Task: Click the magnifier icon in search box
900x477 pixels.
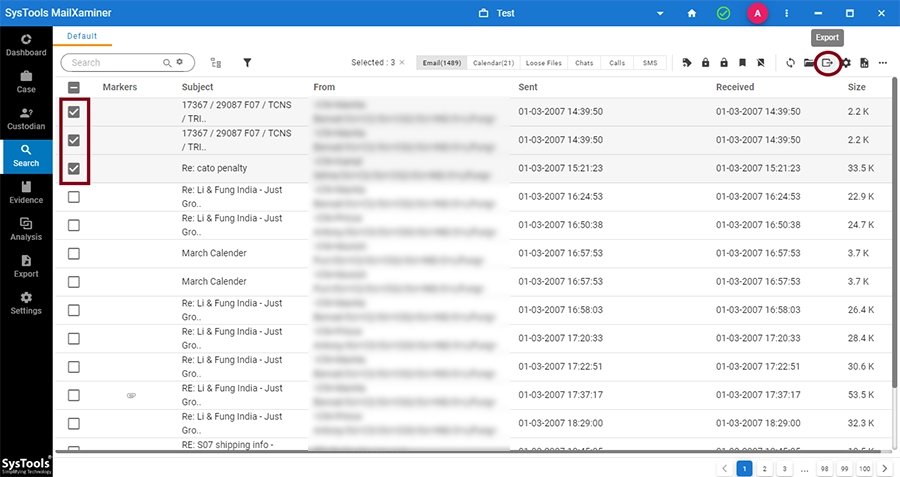Action: 167,63
